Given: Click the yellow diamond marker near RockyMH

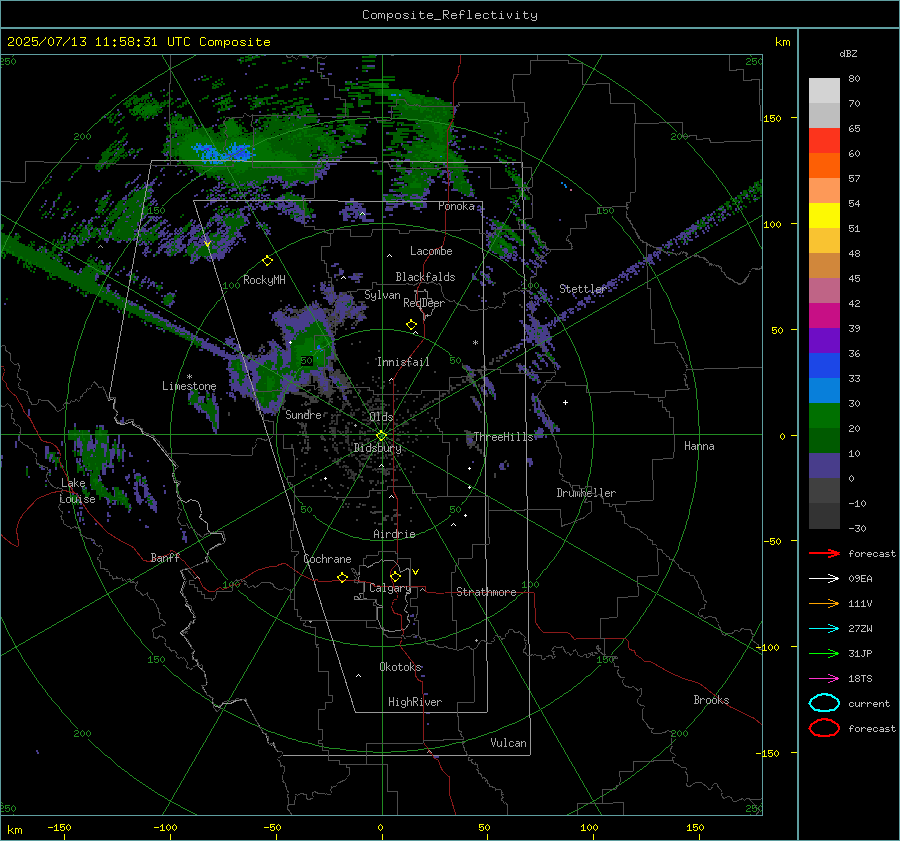Looking at the screenshot, I should [267, 261].
